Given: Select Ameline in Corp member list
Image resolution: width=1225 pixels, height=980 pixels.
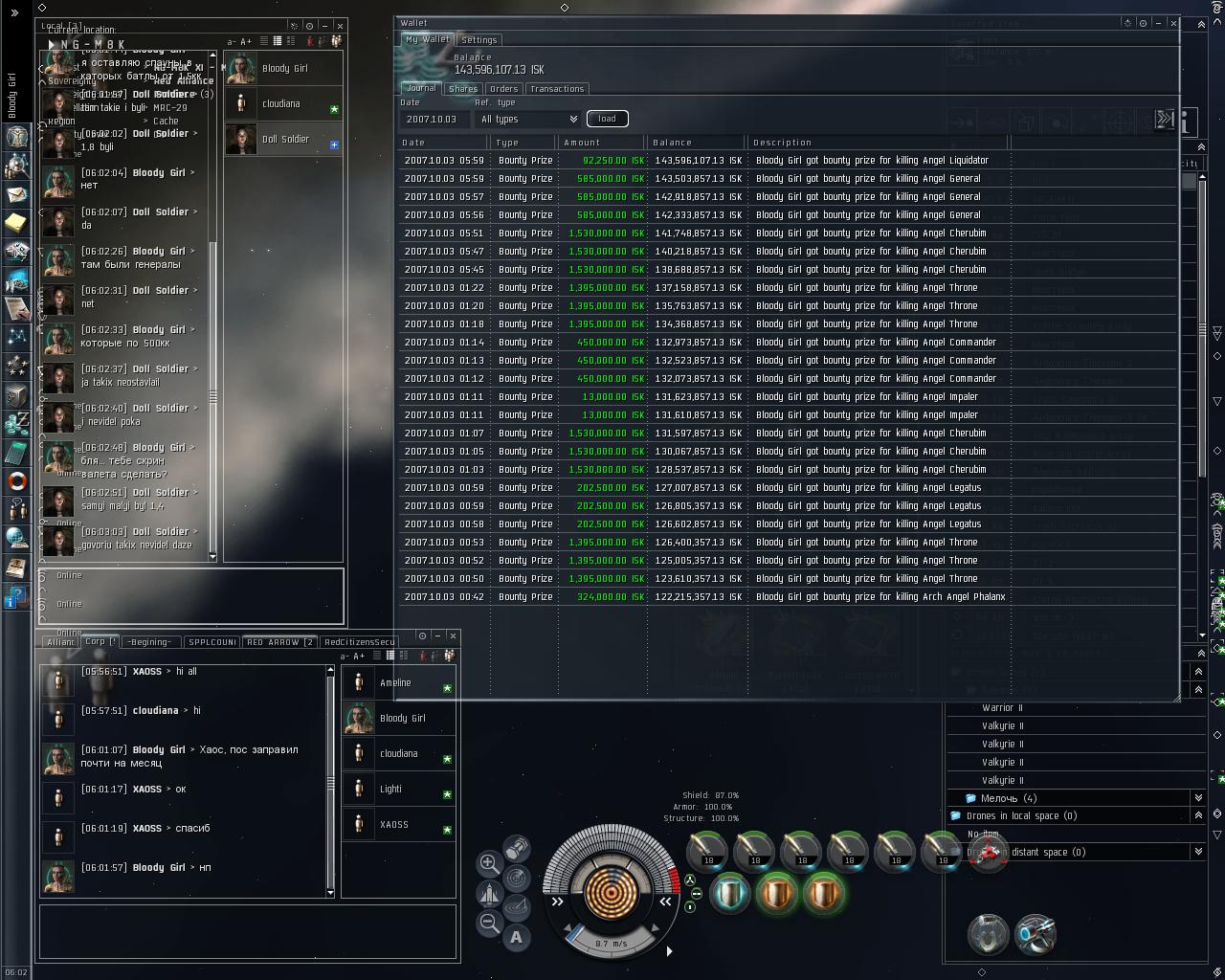Looking at the screenshot, I should click(x=399, y=682).
